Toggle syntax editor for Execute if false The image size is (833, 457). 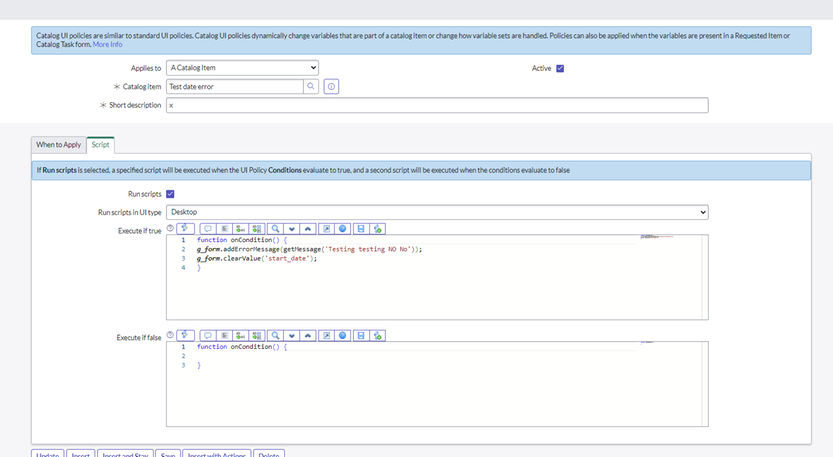[x=185, y=335]
